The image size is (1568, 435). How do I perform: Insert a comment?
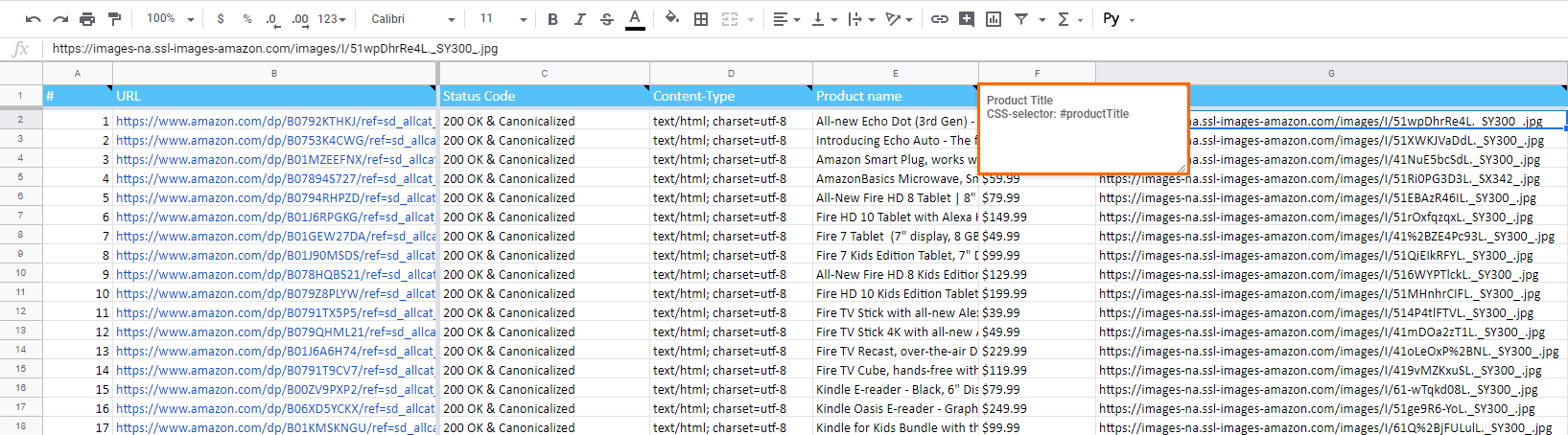tap(967, 19)
